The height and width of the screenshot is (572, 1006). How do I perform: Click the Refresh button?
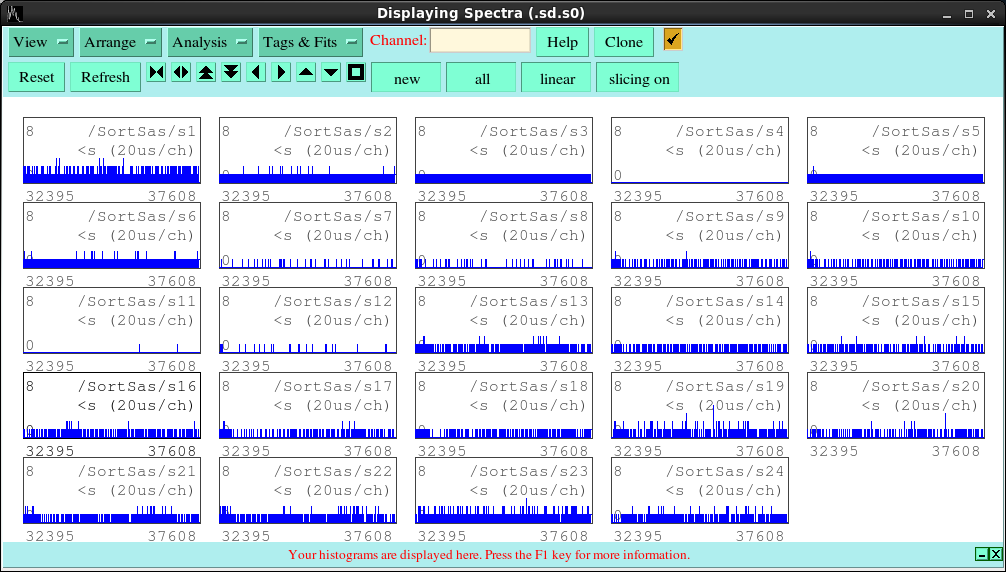pos(105,77)
